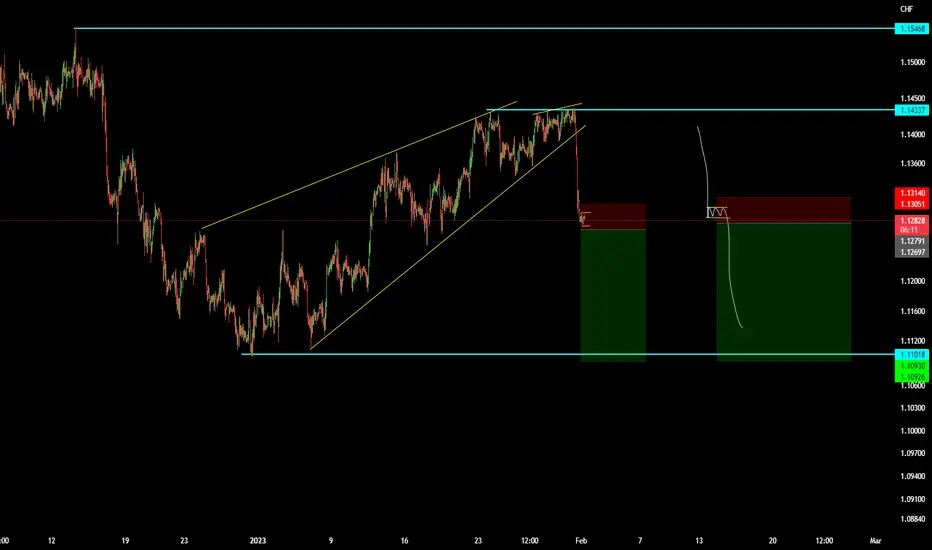Image resolution: width=932 pixels, height=550 pixels.
Task: Click the 16 date label on time axis
Action: 404,541
